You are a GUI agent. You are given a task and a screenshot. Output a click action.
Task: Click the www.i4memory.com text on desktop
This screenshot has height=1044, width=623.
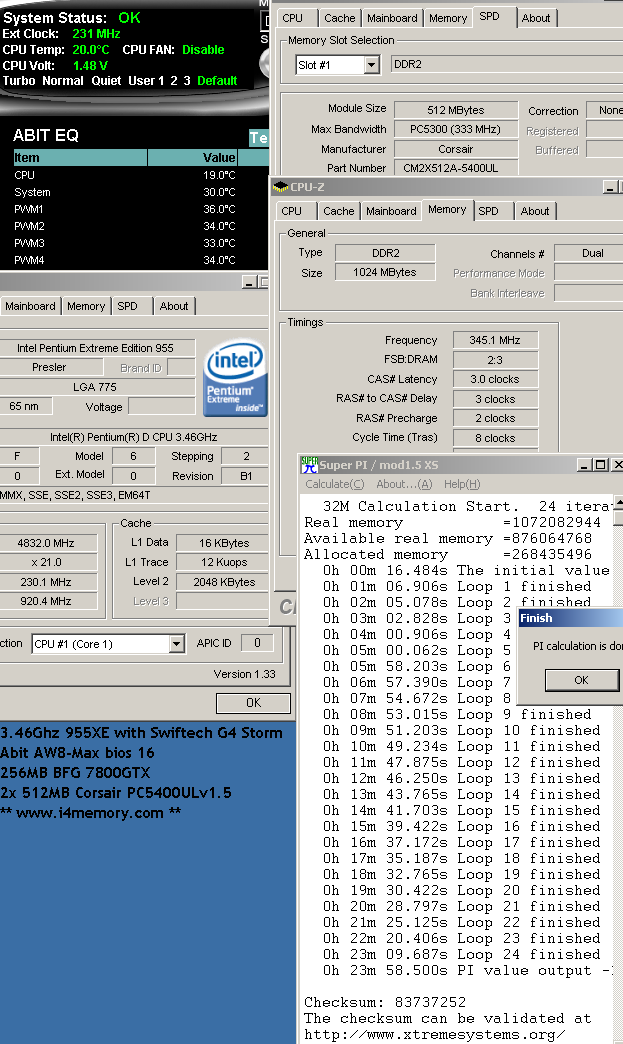[90, 813]
